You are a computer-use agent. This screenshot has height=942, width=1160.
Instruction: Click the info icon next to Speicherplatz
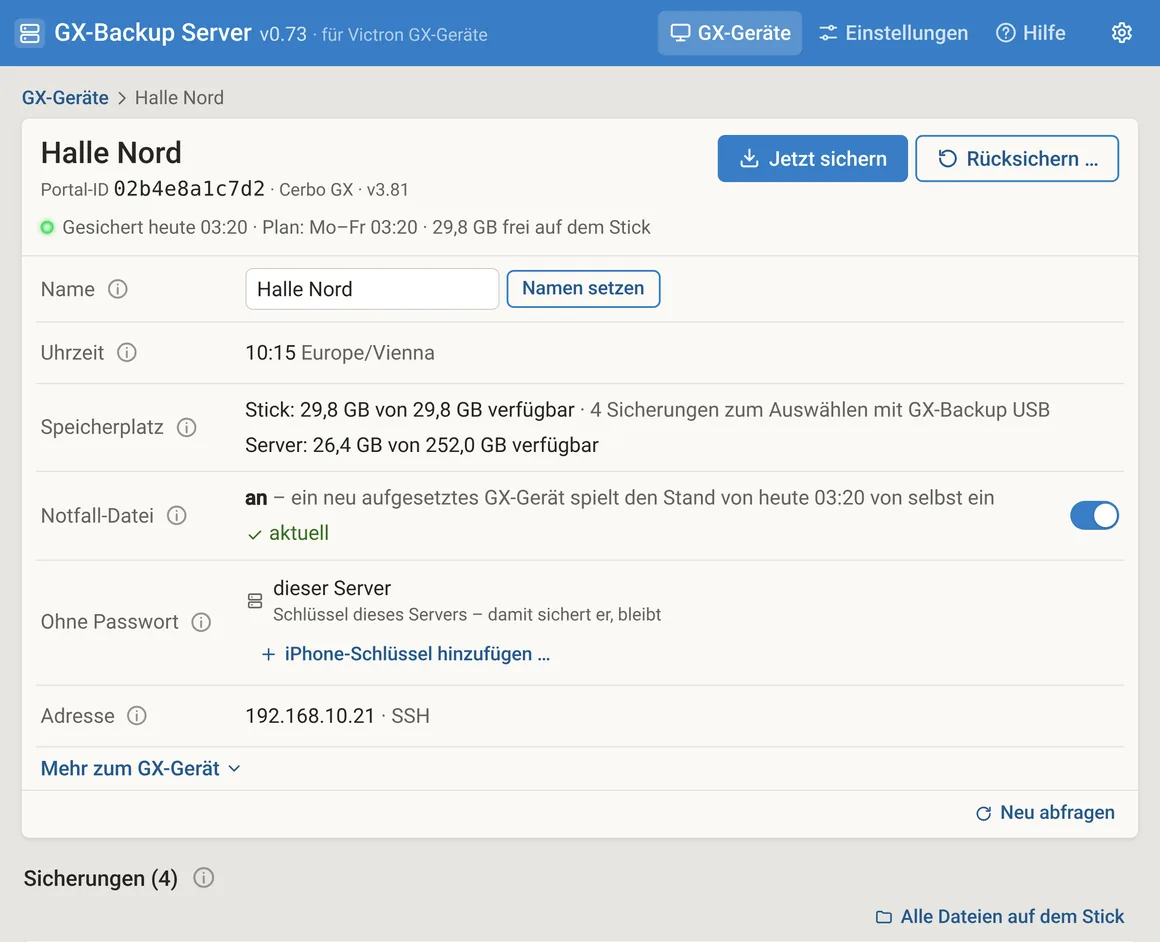186,427
